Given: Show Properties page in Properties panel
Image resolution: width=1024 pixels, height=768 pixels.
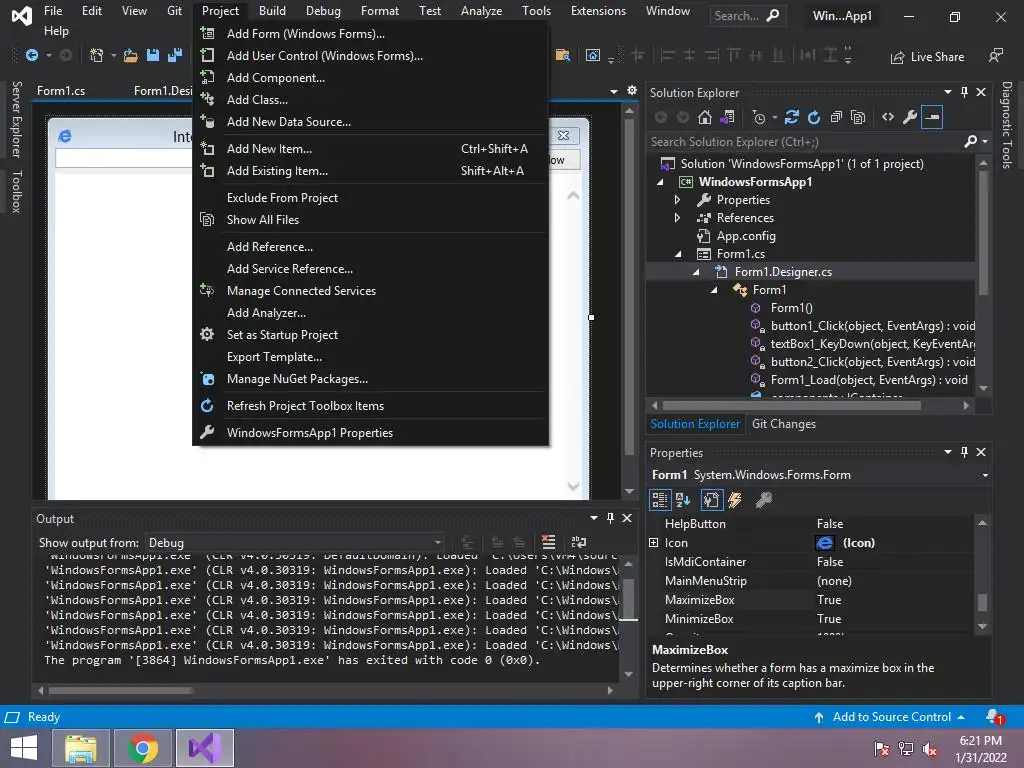Looking at the screenshot, I should point(711,500).
